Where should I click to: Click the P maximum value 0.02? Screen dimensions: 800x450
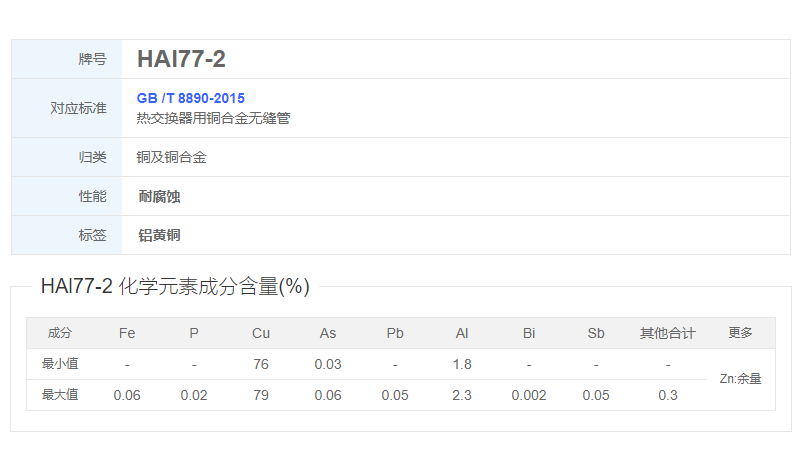point(194,395)
